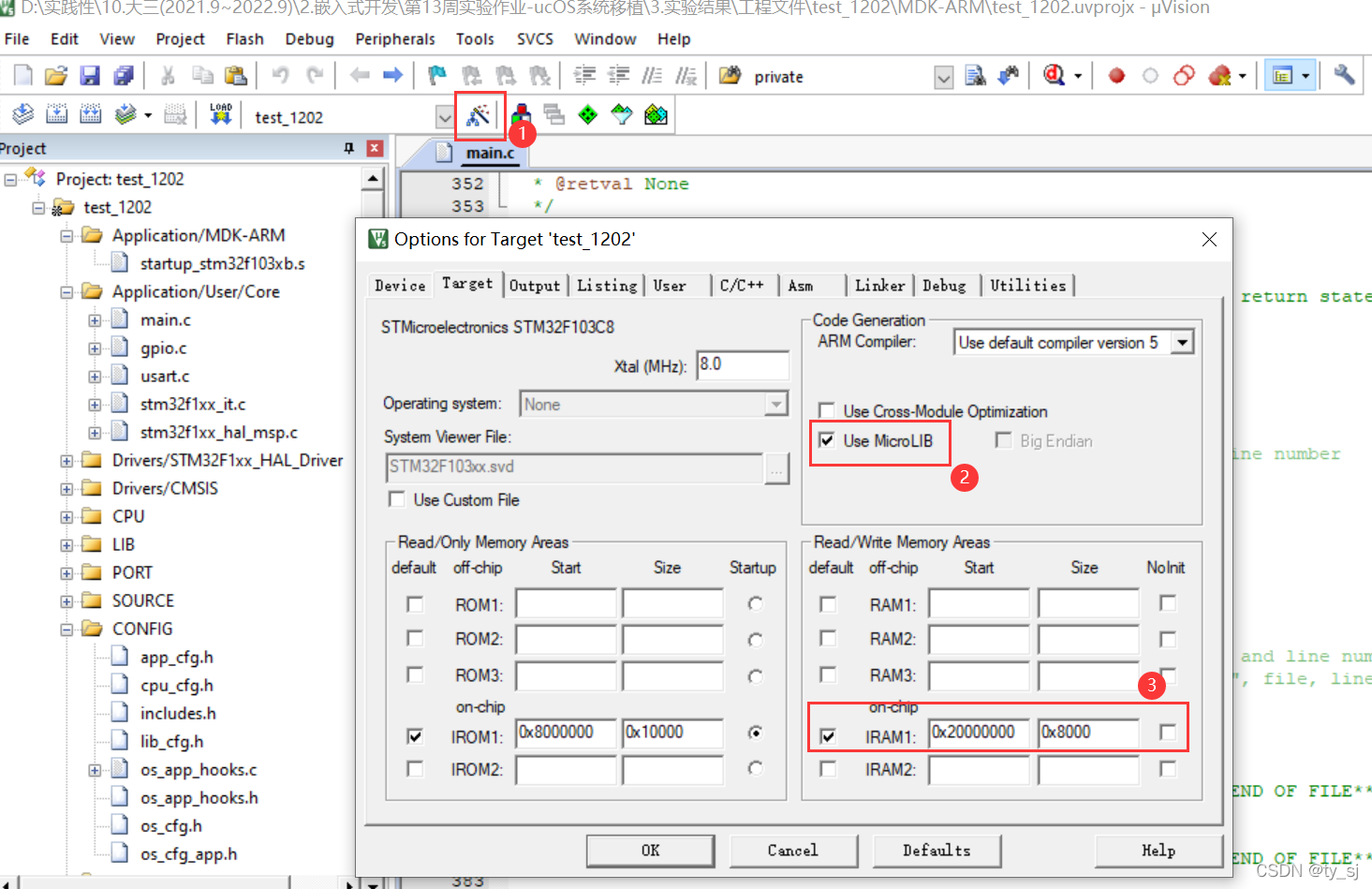Check the IRAM1 NoInit checkbox
The height and width of the screenshot is (889, 1372).
tap(1167, 733)
